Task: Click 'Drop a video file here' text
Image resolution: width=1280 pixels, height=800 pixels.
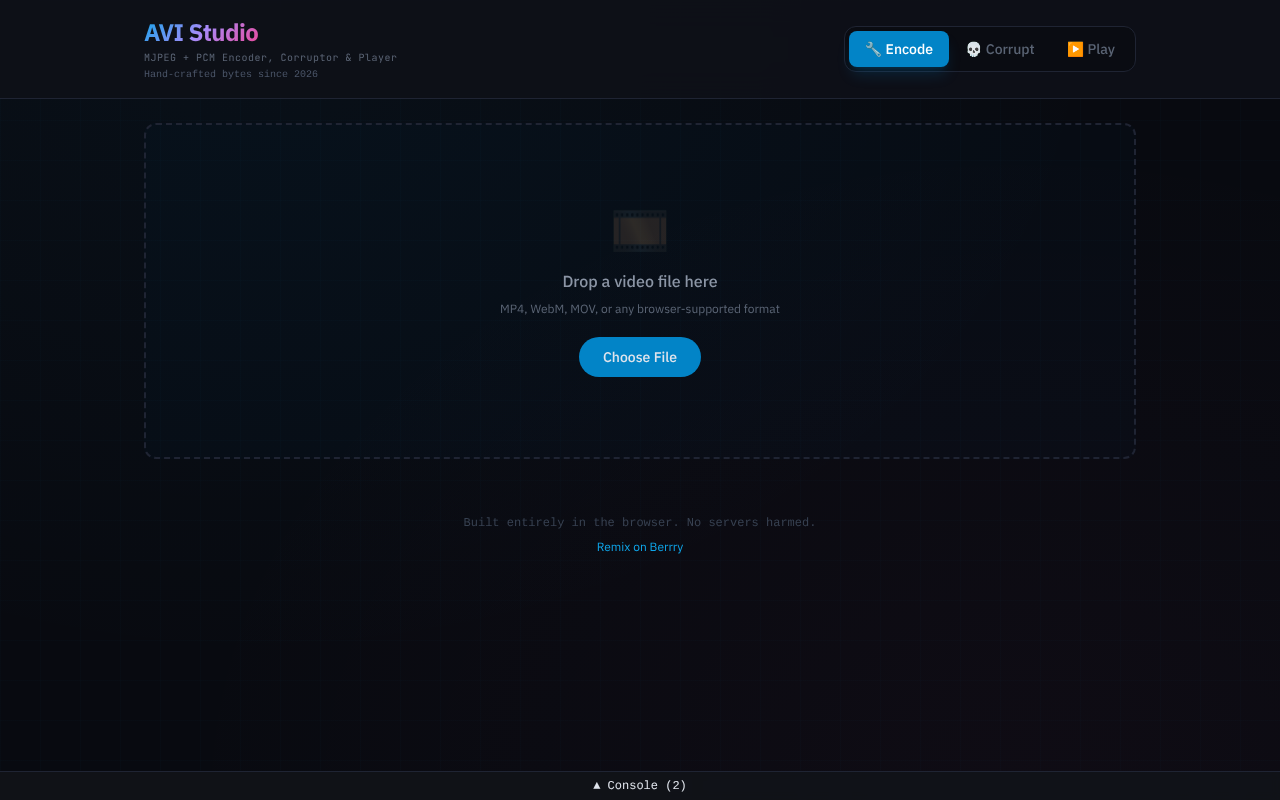Action: pyautogui.click(x=640, y=282)
